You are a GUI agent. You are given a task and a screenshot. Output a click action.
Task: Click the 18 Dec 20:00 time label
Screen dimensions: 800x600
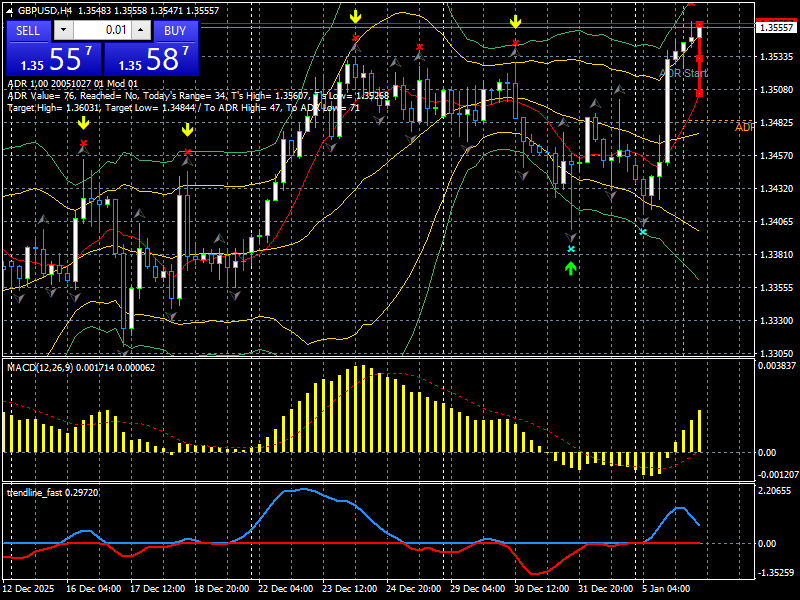(221, 588)
